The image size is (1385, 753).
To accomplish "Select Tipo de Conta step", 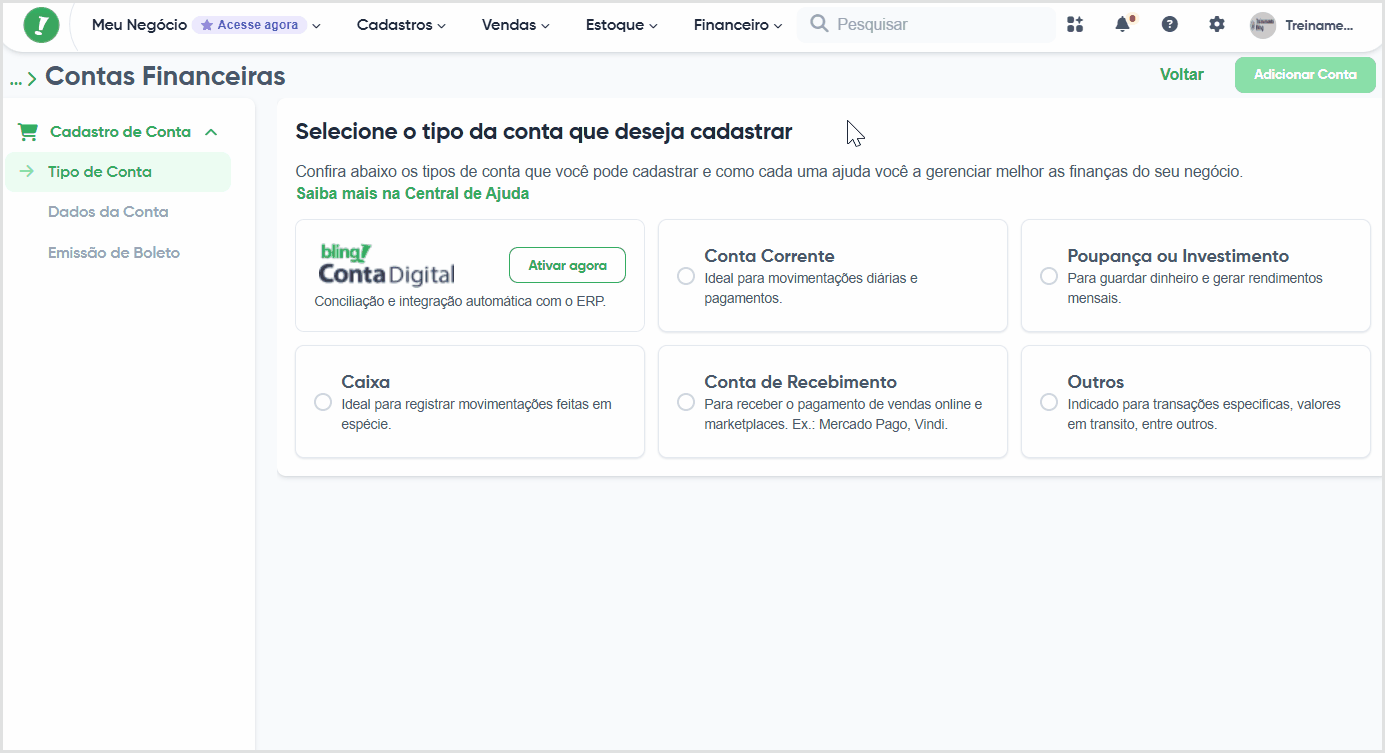I will 118,172.
